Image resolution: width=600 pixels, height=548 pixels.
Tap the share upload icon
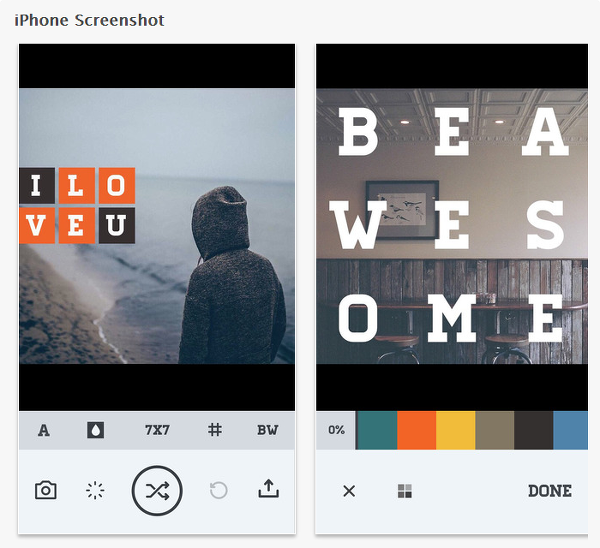click(269, 489)
